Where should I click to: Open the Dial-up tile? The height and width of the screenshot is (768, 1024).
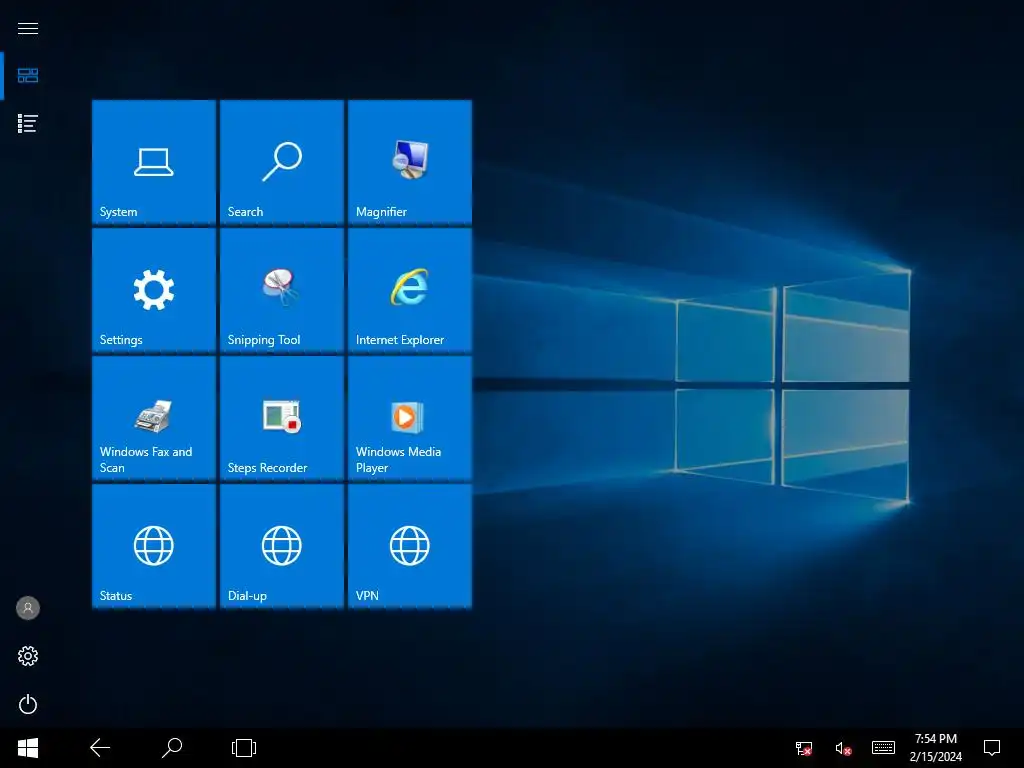point(281,546)
